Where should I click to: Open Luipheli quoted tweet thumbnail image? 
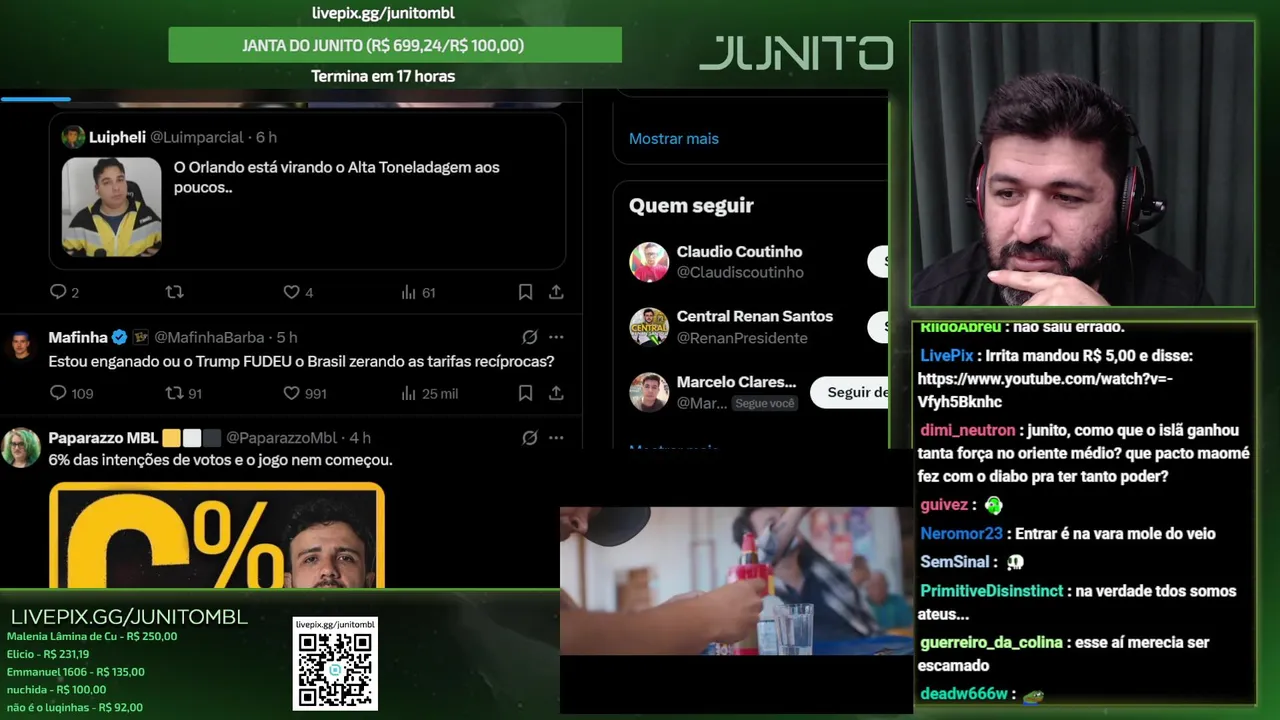pos(111,207)
